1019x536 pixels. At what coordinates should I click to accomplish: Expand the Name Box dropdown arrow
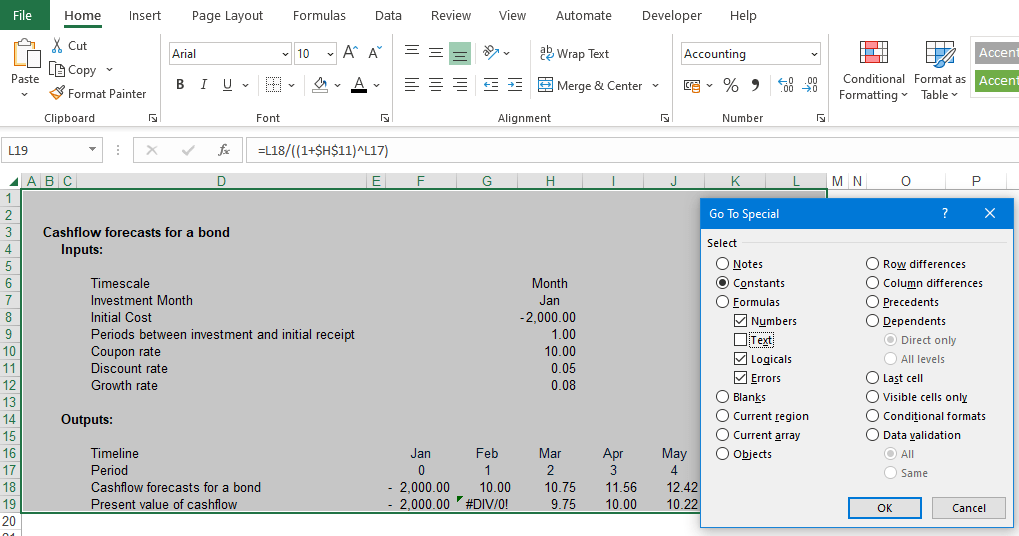pyautogui.click(x=93, y=150)
